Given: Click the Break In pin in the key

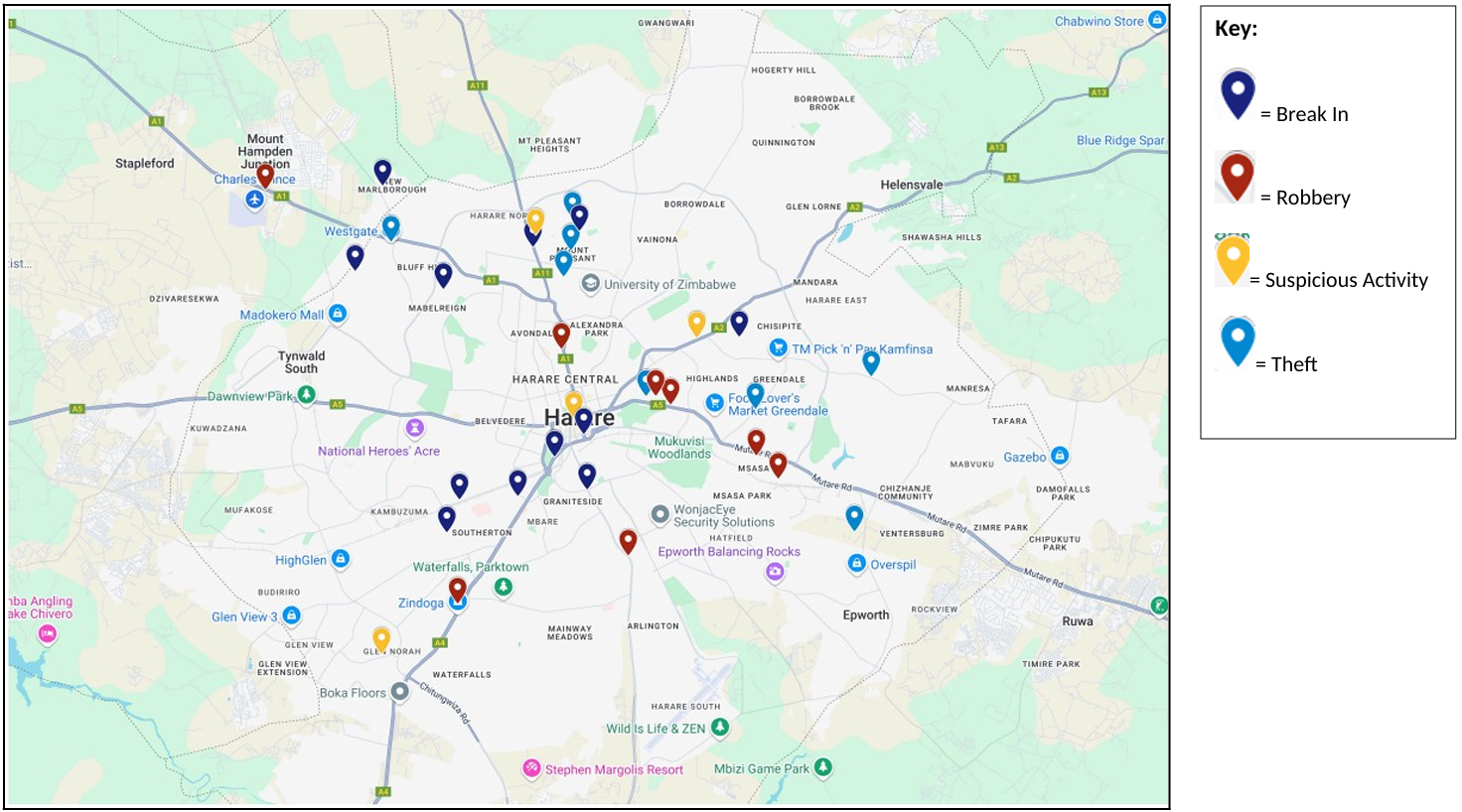Looking at the screenshot, I should (1238, 94).
